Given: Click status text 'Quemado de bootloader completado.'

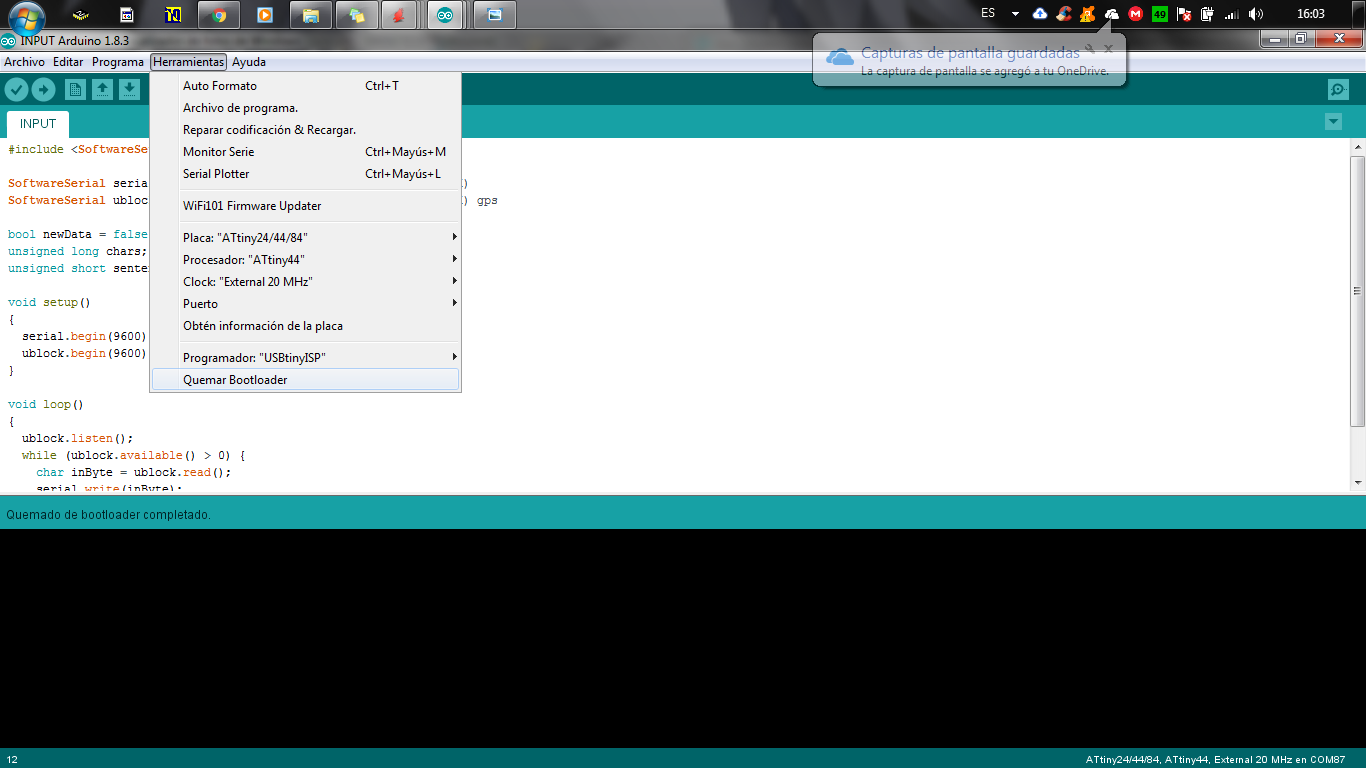Looking at the screenshot, I should (x=109, y=515).
